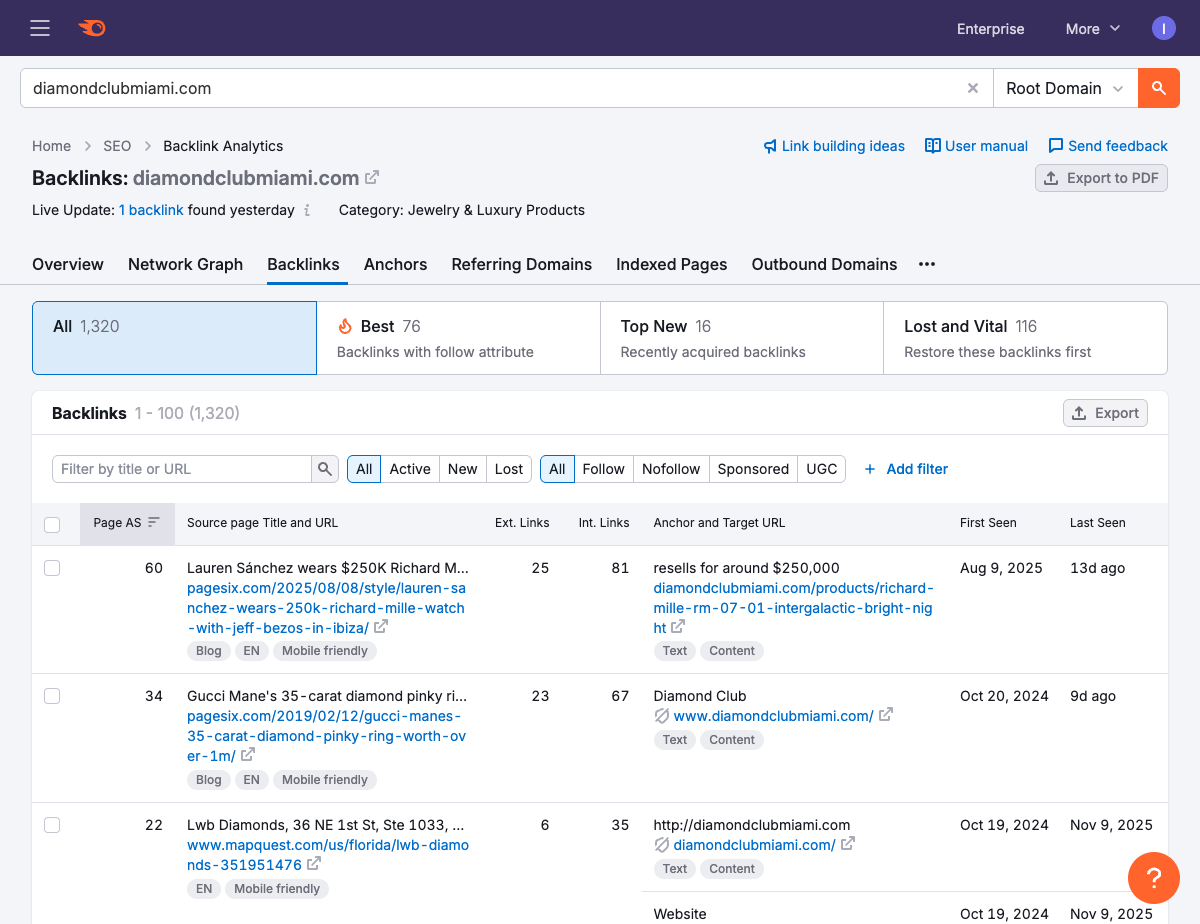Open the Link building ideas link

834,146
